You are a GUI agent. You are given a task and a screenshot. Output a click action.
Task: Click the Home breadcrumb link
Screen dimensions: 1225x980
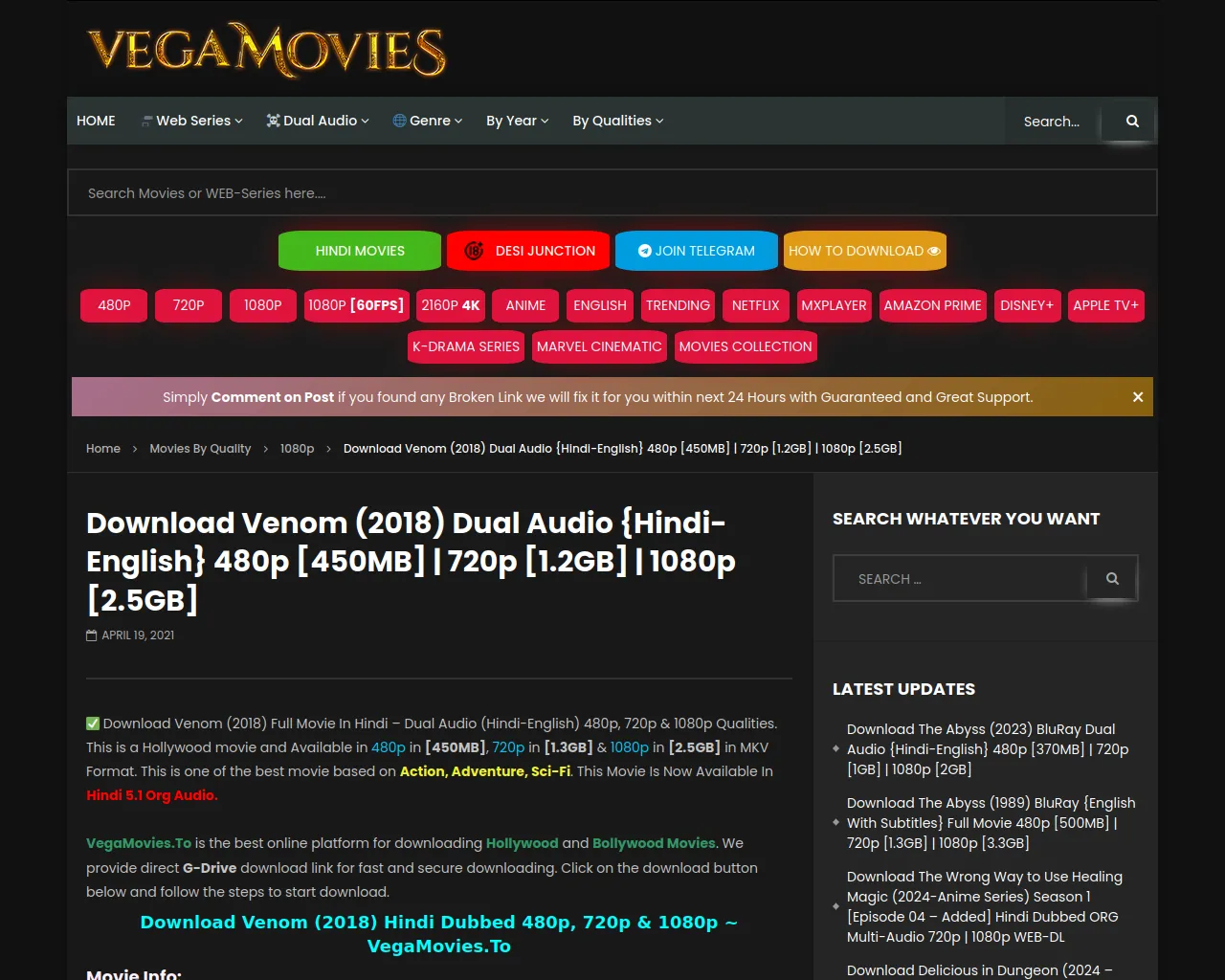(103, 448)
